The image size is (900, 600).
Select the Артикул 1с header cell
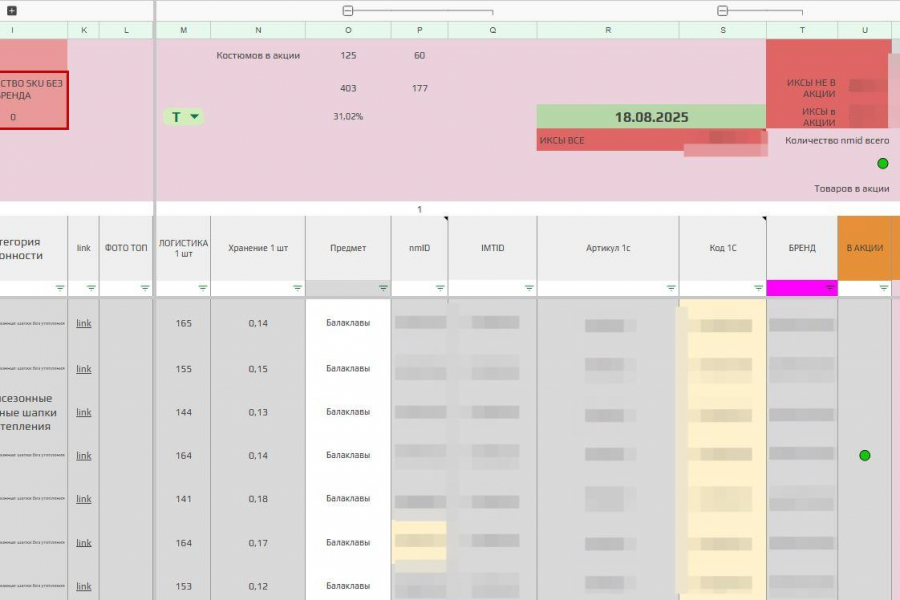point(608,248)
